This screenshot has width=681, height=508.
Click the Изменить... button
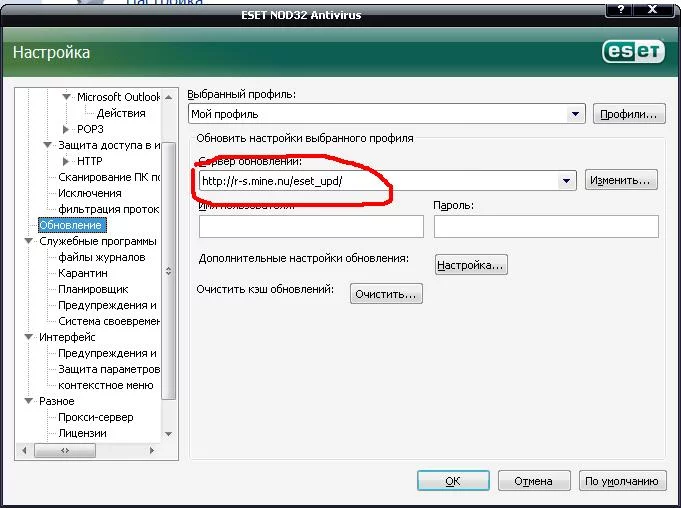click(x=621, y=180)
